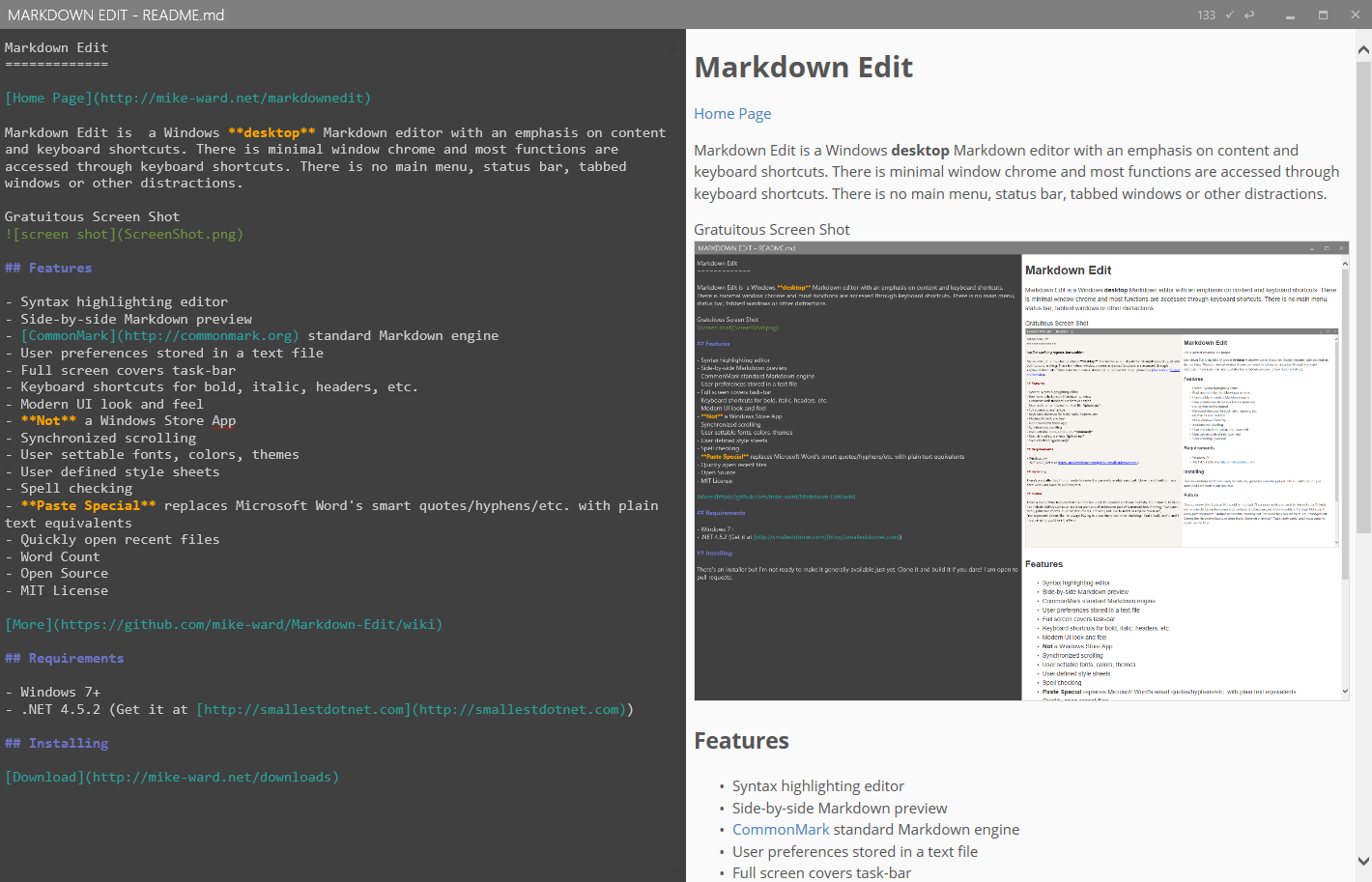Screen dimensions: 1372x882
Task: Follow the CommonMark link in preview
Action: (x=781, y=830)
